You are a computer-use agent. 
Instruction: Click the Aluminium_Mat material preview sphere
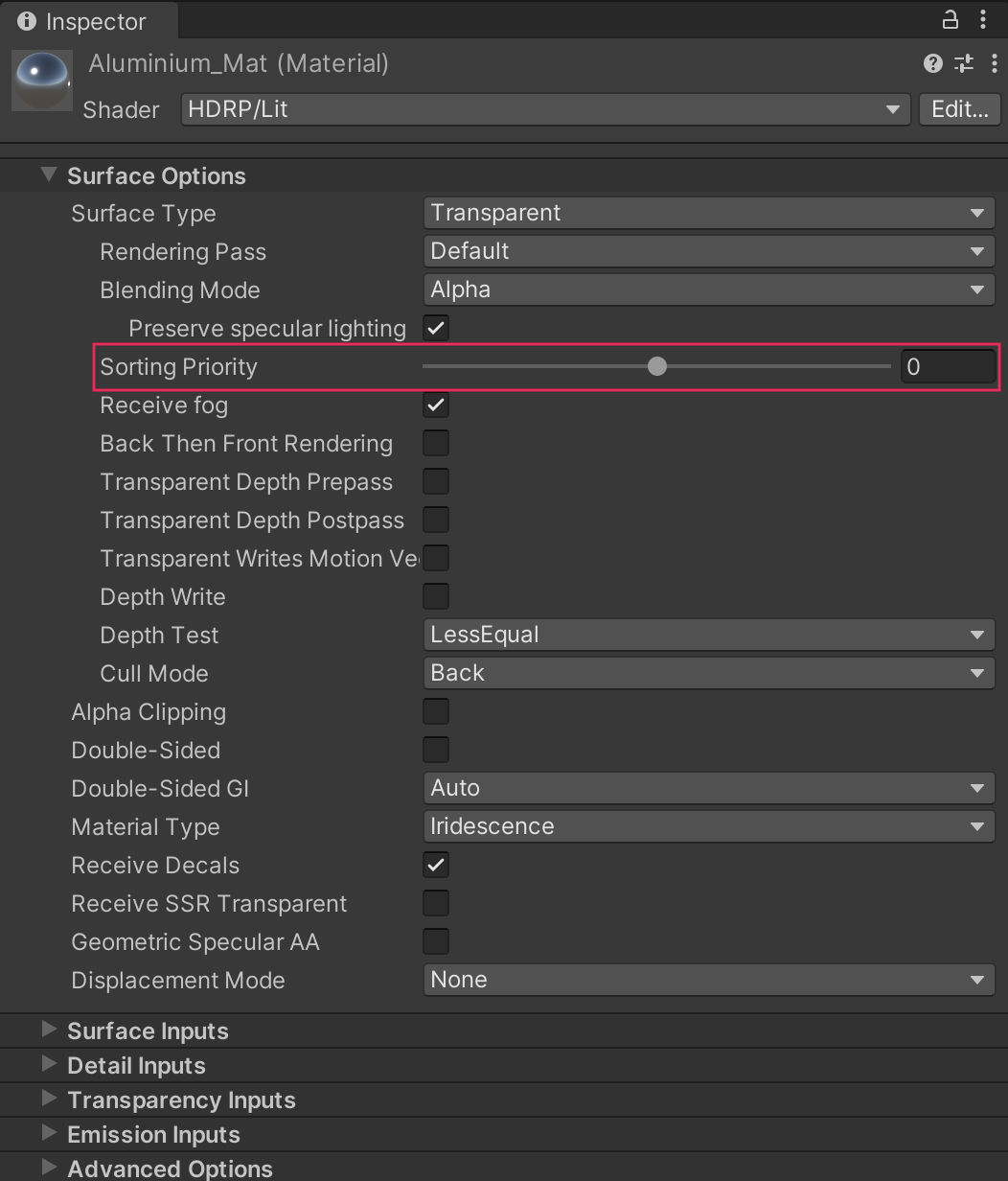[42, 81]
